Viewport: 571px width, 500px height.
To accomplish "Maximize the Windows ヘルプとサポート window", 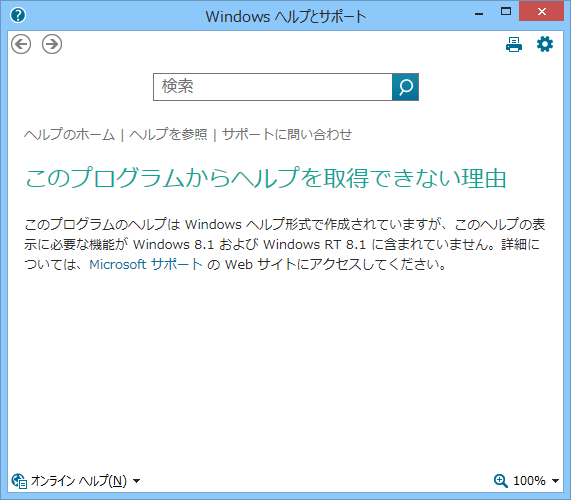I will pyautogui.click(x=506, y=11).
